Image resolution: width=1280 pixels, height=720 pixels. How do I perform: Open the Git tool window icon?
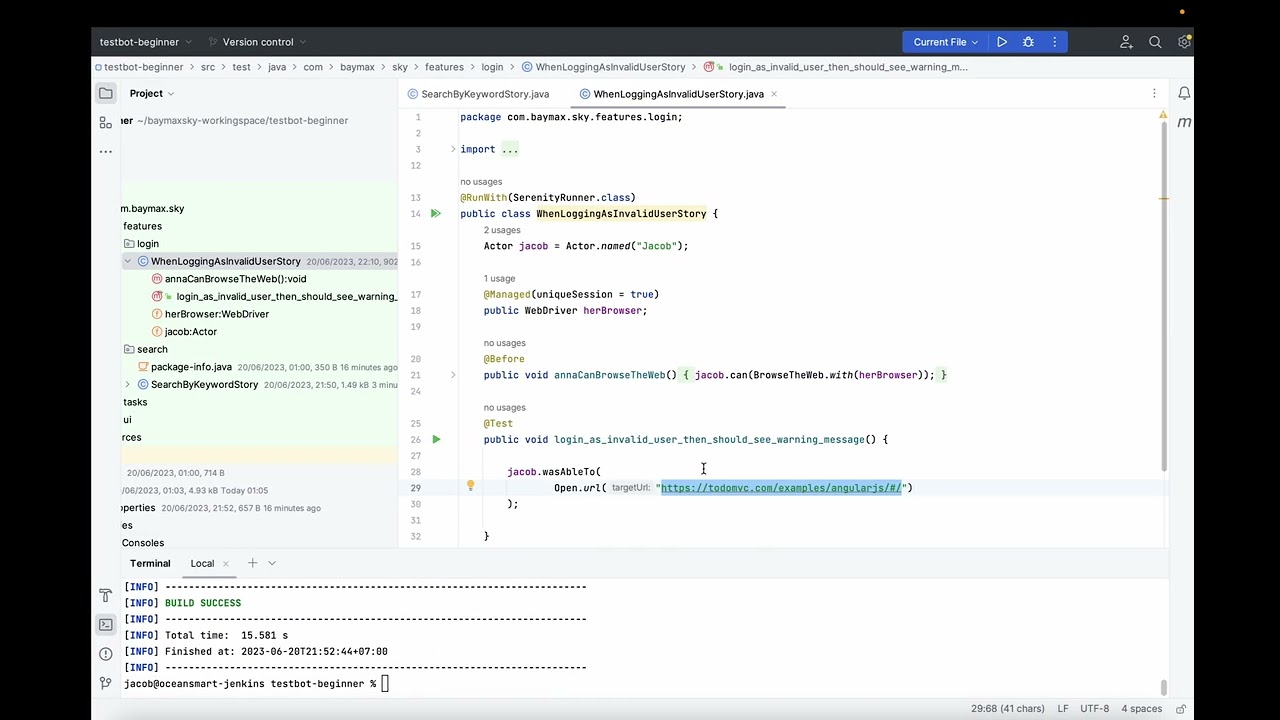click(x=105, y=683)
